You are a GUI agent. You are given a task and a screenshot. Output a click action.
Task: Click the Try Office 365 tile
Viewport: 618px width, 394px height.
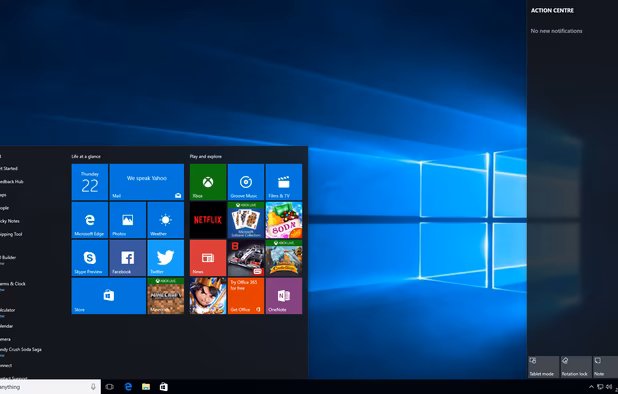pos(246,296)
